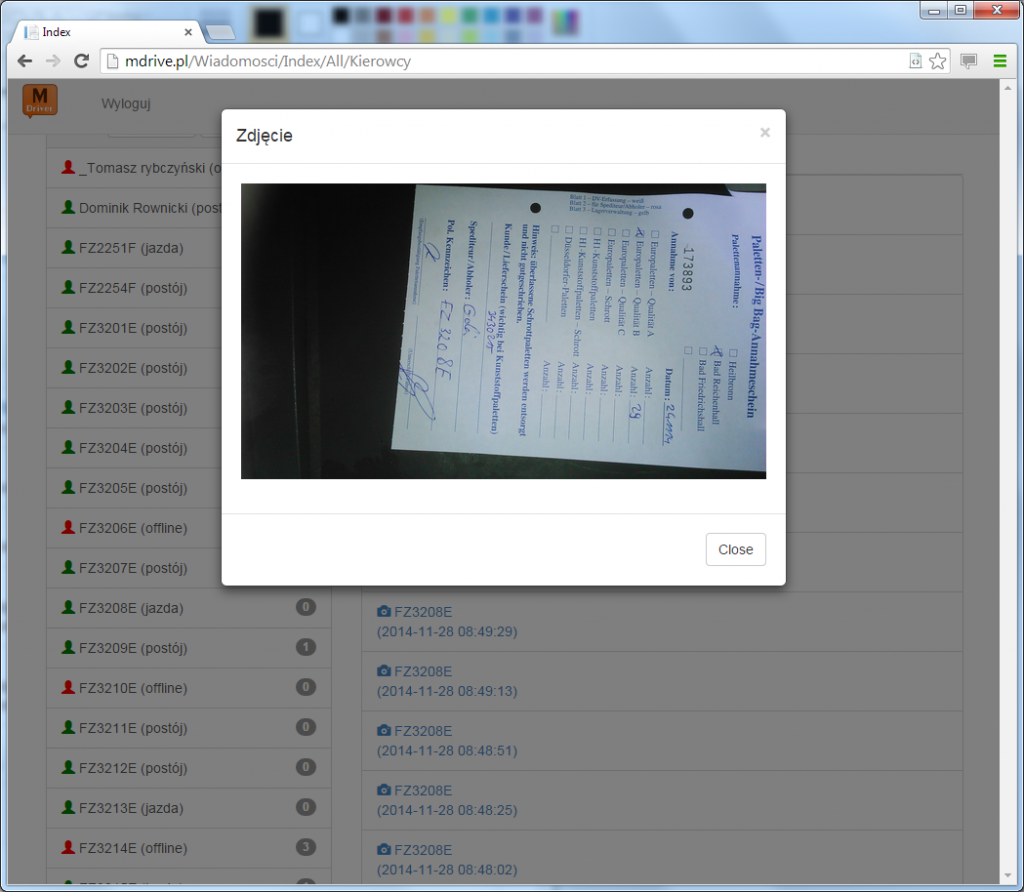Click the Wyloguj link

pos(126,103)
